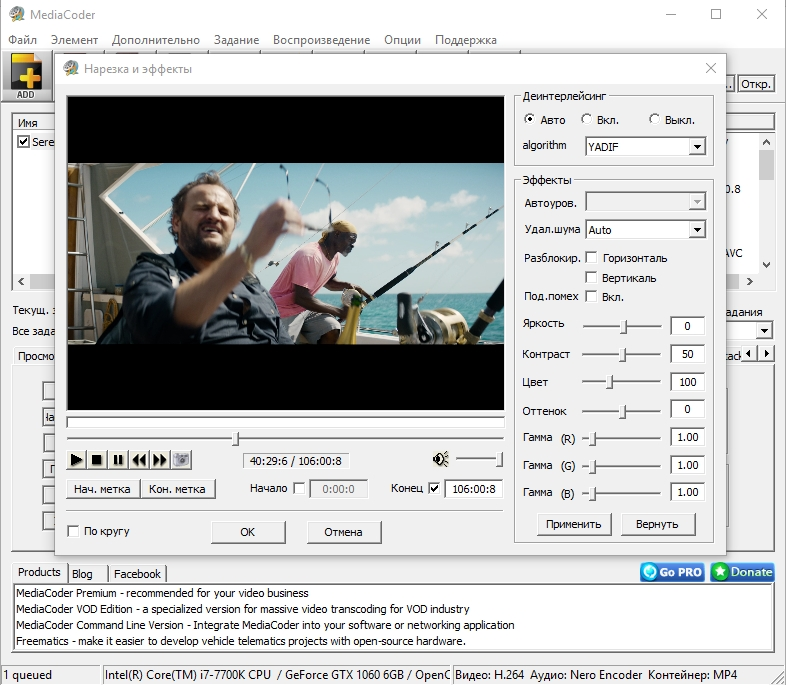
Task: Enable Вертикаль deblocking checkbox
Action: coord(592,277)
